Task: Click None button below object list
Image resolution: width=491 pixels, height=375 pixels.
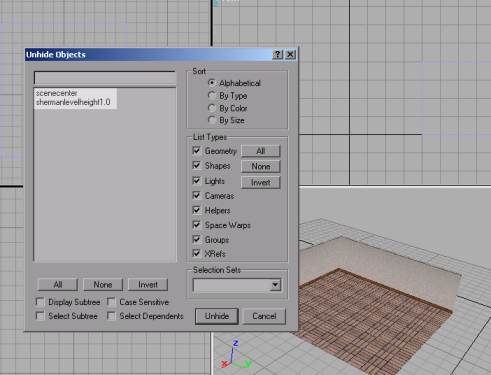Action: pos(103,285)
